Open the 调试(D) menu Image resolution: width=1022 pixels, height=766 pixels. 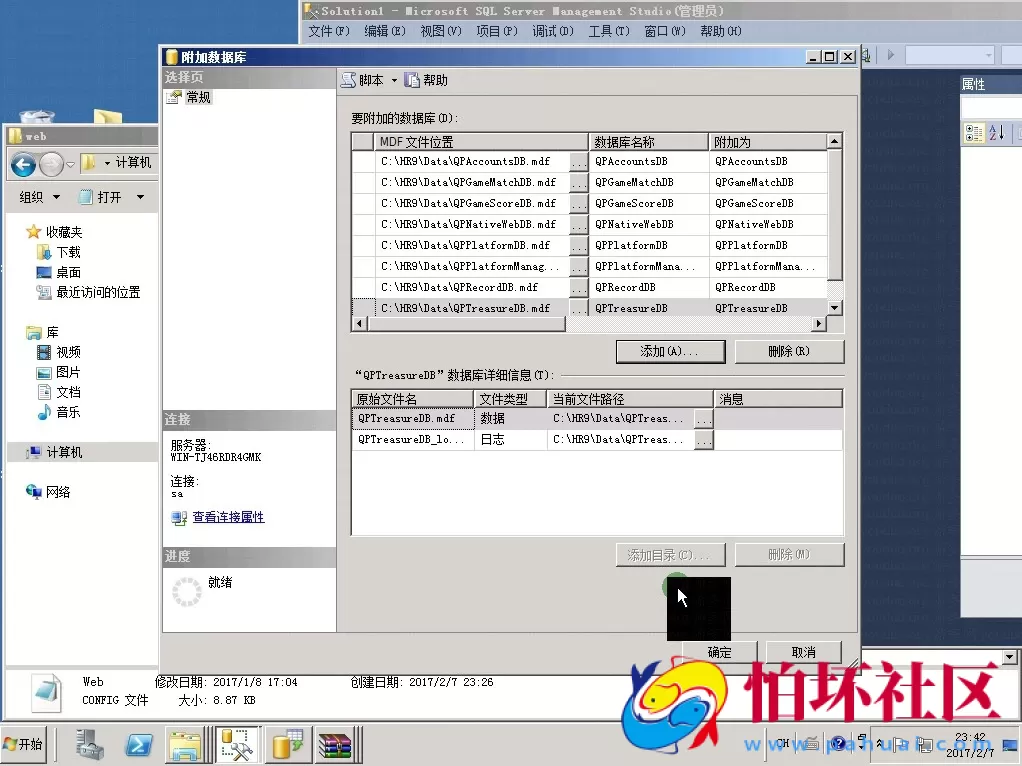pyautogui.click(x=552, y=32)
